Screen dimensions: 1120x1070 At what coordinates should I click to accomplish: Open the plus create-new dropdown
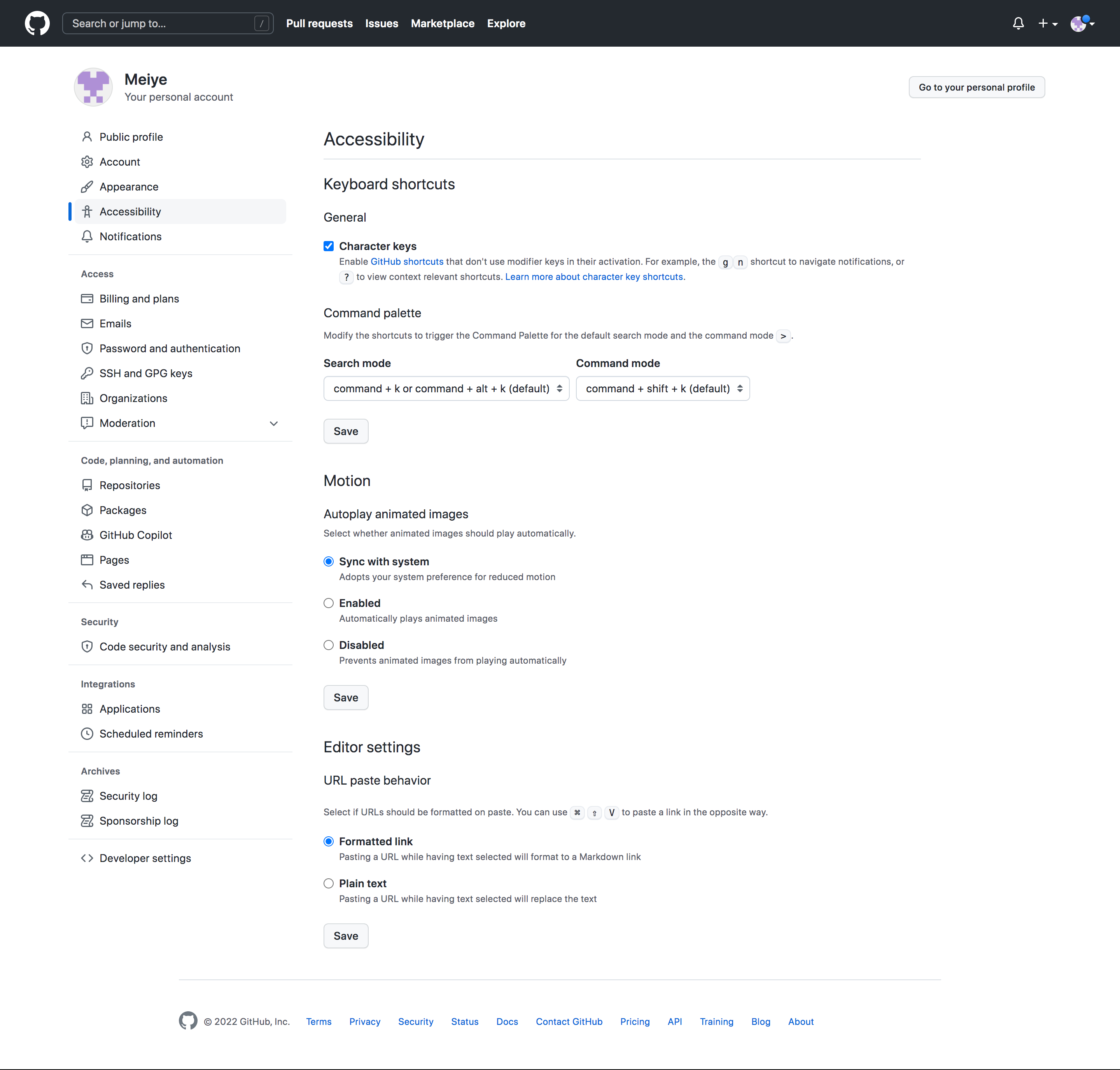(x=1048, y=23)
